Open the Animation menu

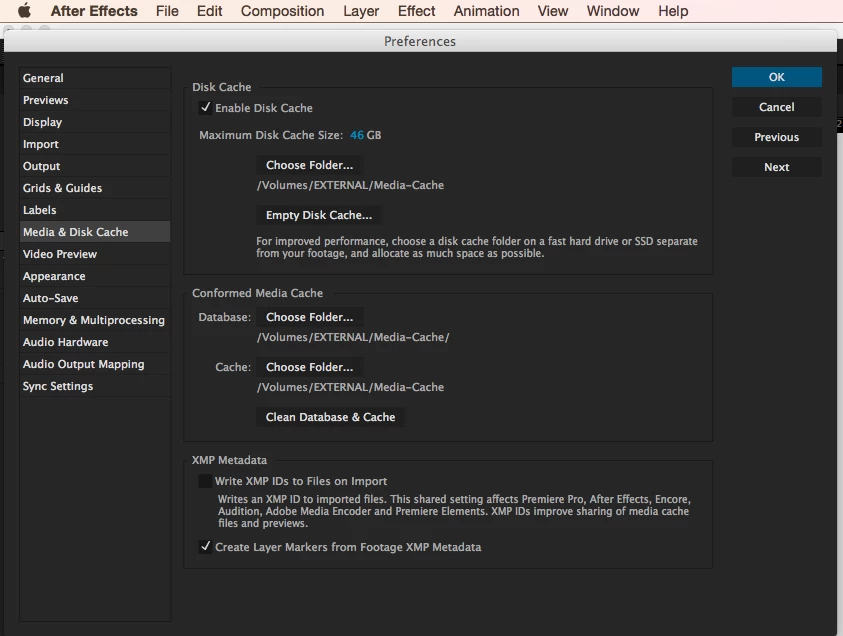tap(486, 11)
